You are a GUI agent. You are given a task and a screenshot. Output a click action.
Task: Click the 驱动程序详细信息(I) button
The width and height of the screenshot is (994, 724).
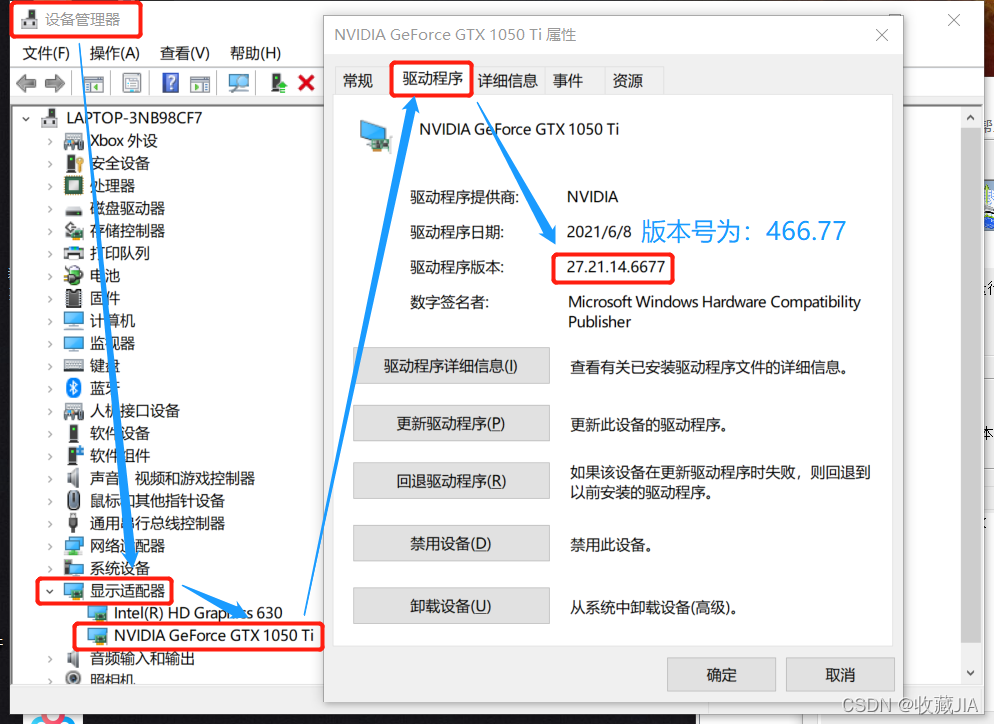tap(451, 366)
